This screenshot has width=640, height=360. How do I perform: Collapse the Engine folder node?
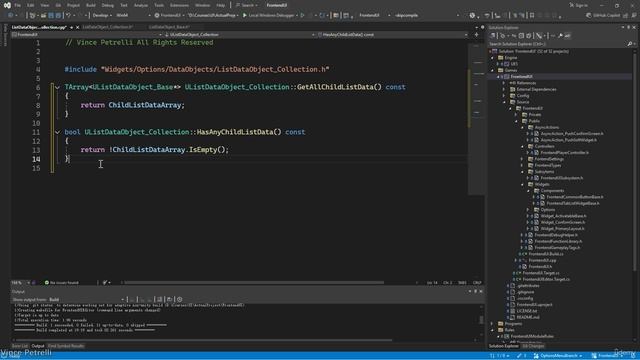[x=492, y=58]
